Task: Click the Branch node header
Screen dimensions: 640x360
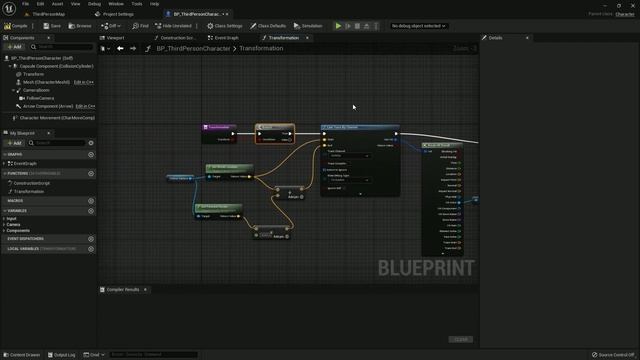Action: [x=275, y=127]
